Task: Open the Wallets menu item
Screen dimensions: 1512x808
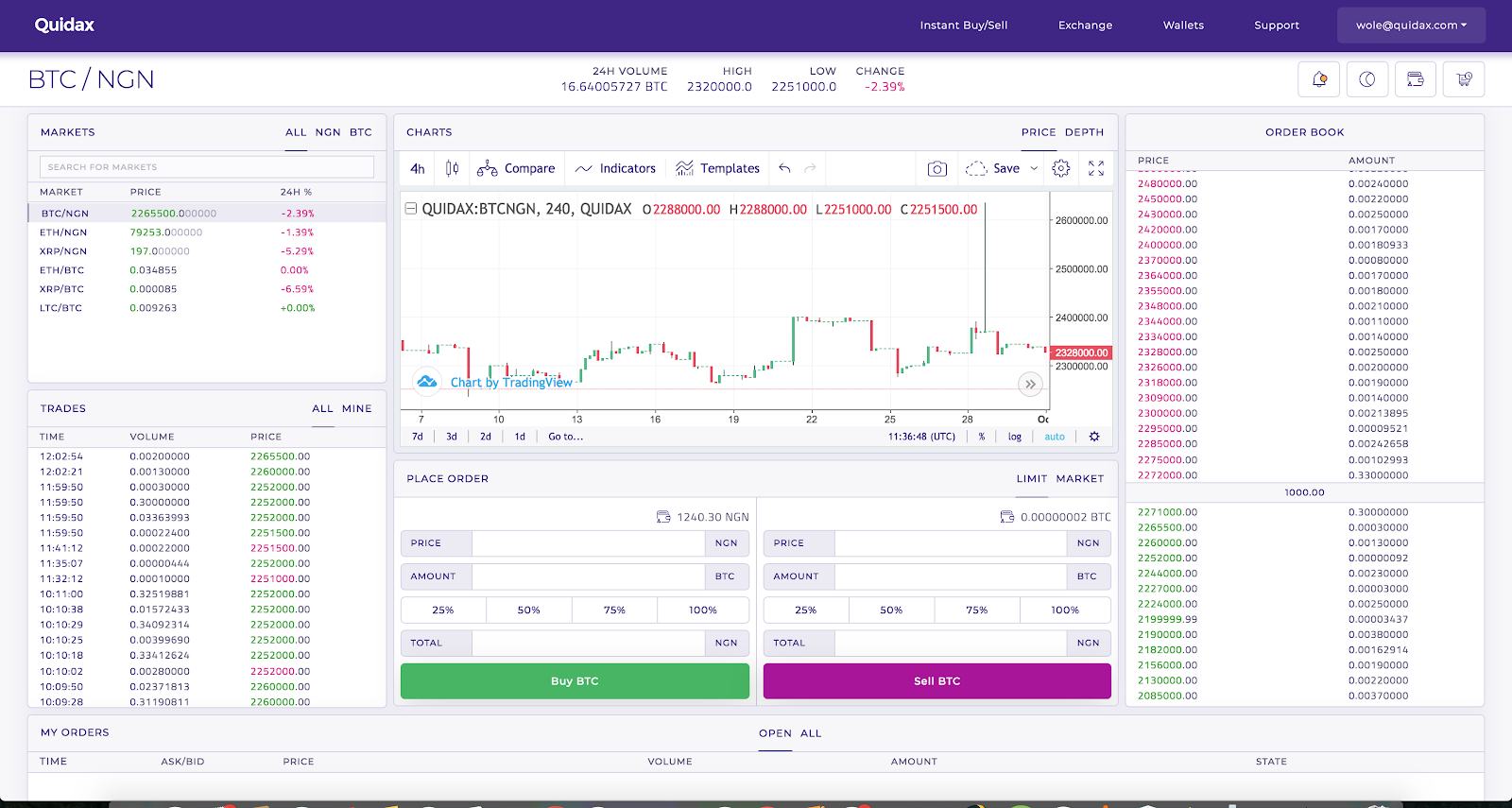Action: [1183, 26]
